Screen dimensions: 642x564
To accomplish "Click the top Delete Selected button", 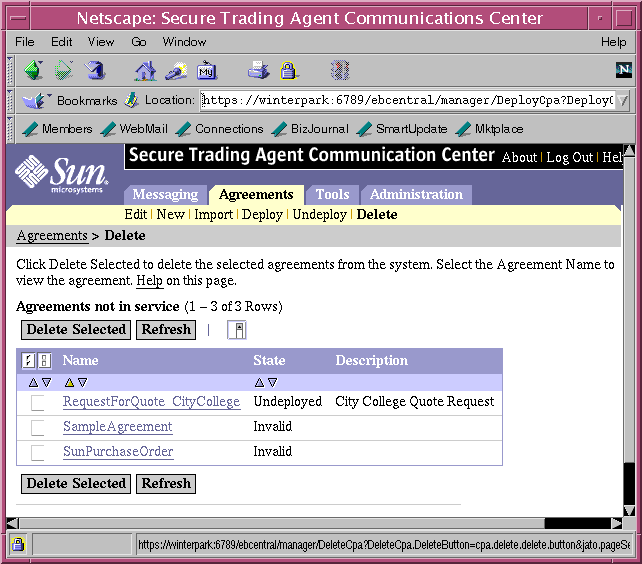I will (x=76, y=330).
